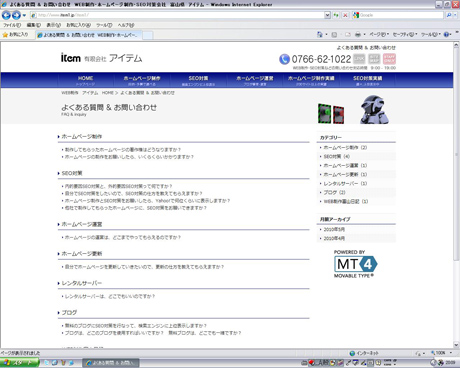Click the robot illustration in the banner
Screen dimensions: 460x368
[x=374, y=109]
